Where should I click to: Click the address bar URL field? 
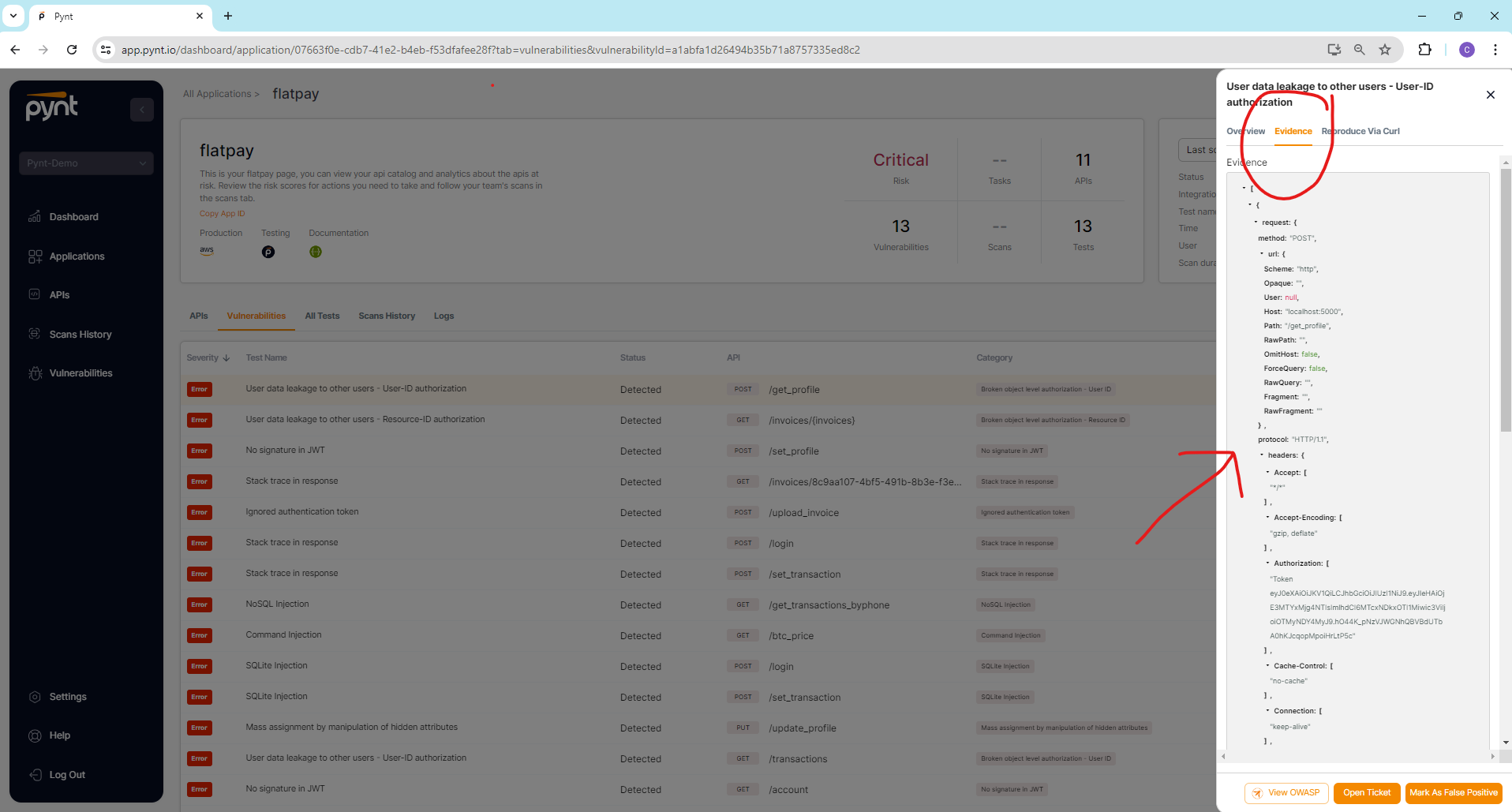tap(489, 50)
